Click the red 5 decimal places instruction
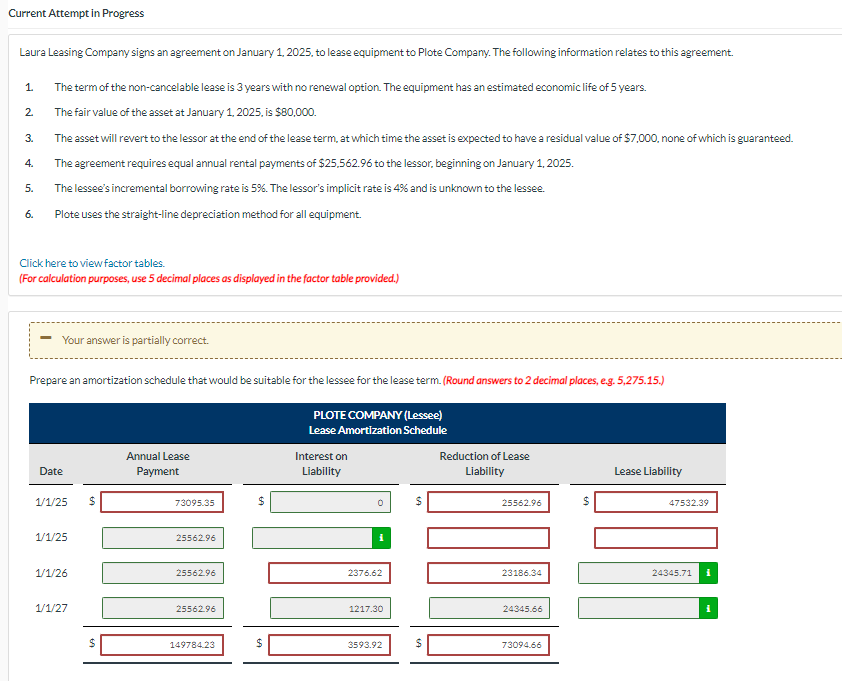Image resolution: width=842 pixels, height=681 pixels. [x=209, y=278]
